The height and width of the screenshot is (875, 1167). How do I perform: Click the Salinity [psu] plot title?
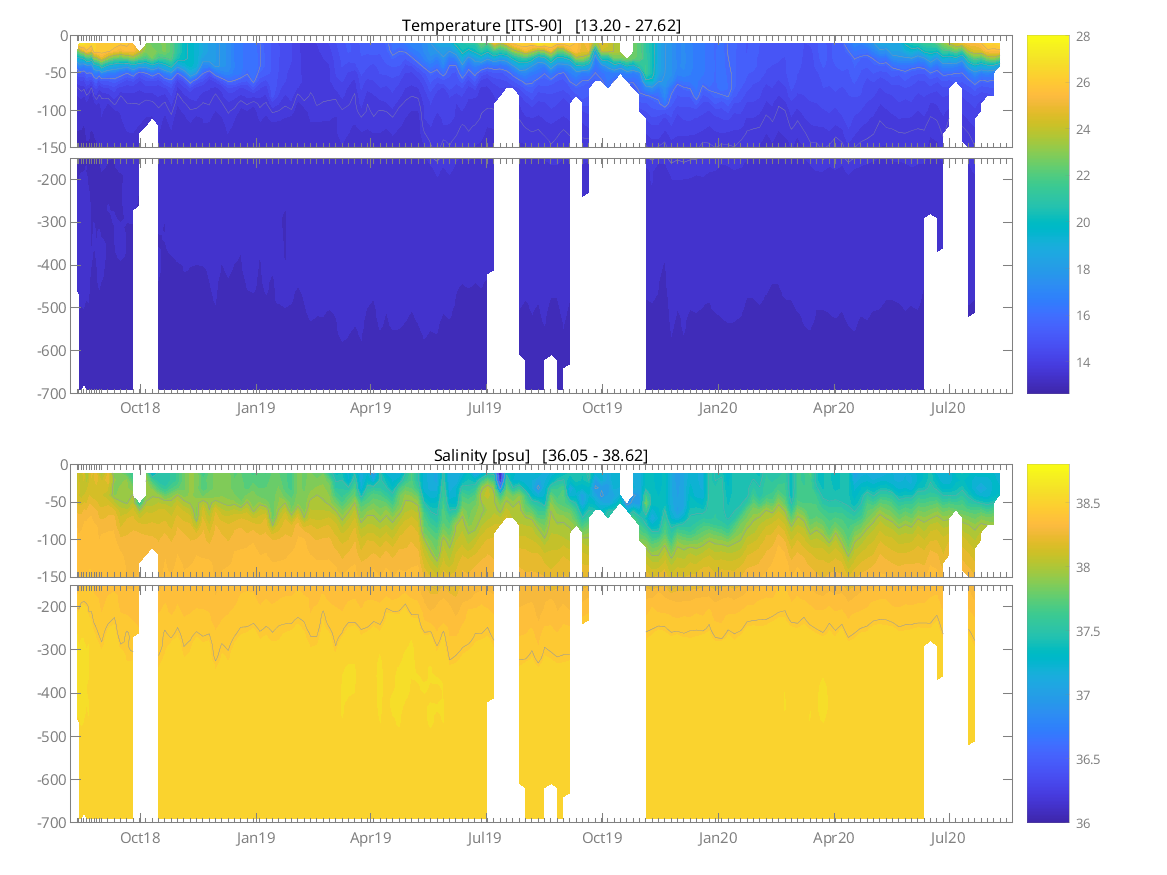pos(541,455)
